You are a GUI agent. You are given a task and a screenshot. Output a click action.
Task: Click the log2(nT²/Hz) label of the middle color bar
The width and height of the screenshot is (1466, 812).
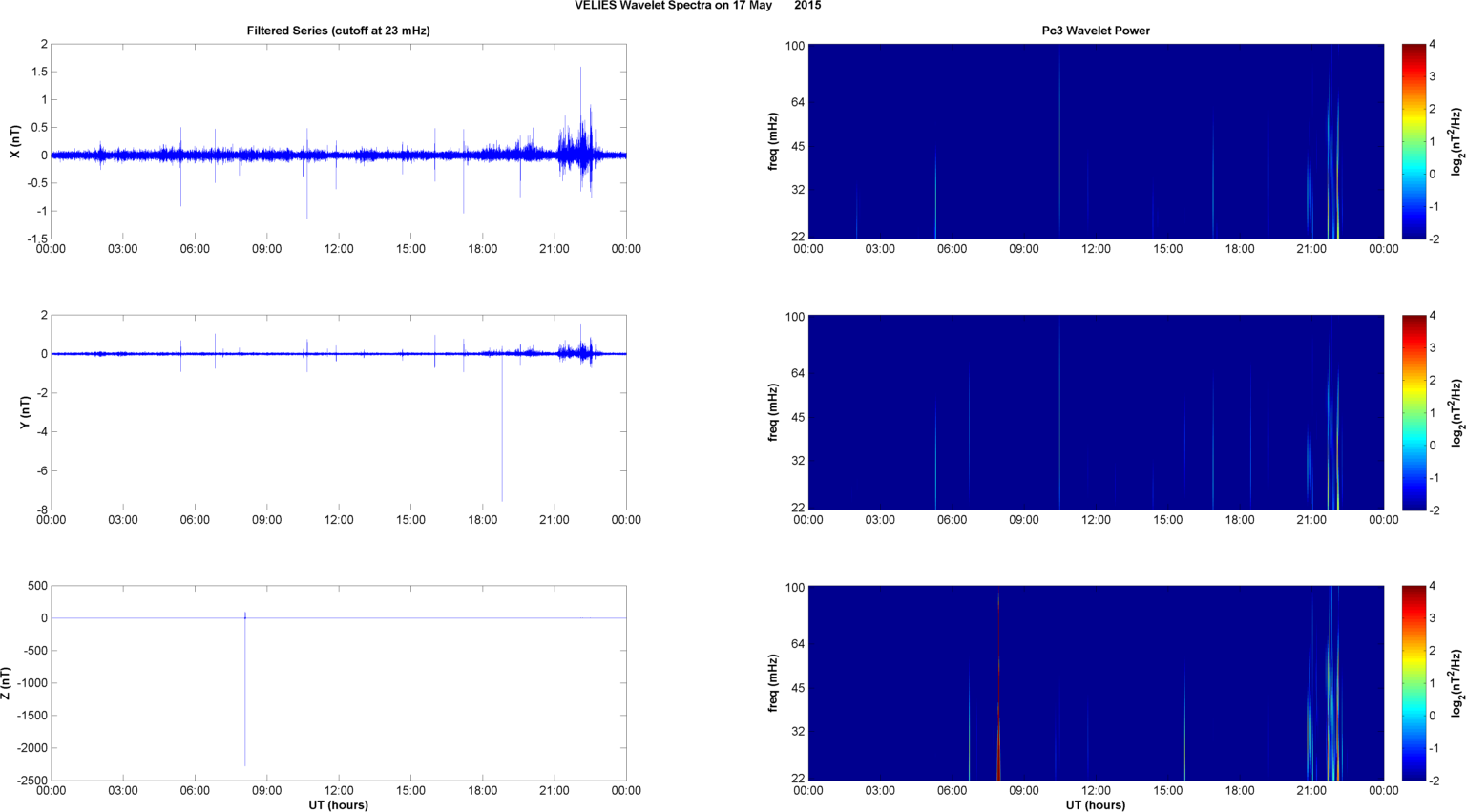tap(1456, 412)
